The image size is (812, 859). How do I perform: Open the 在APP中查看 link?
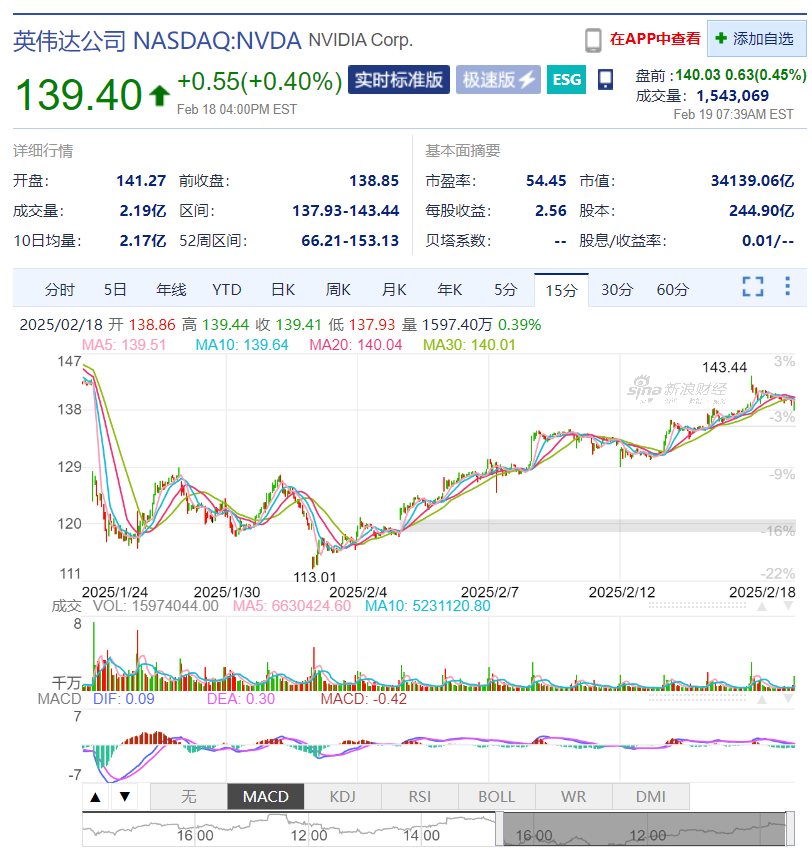click(655, 39)
